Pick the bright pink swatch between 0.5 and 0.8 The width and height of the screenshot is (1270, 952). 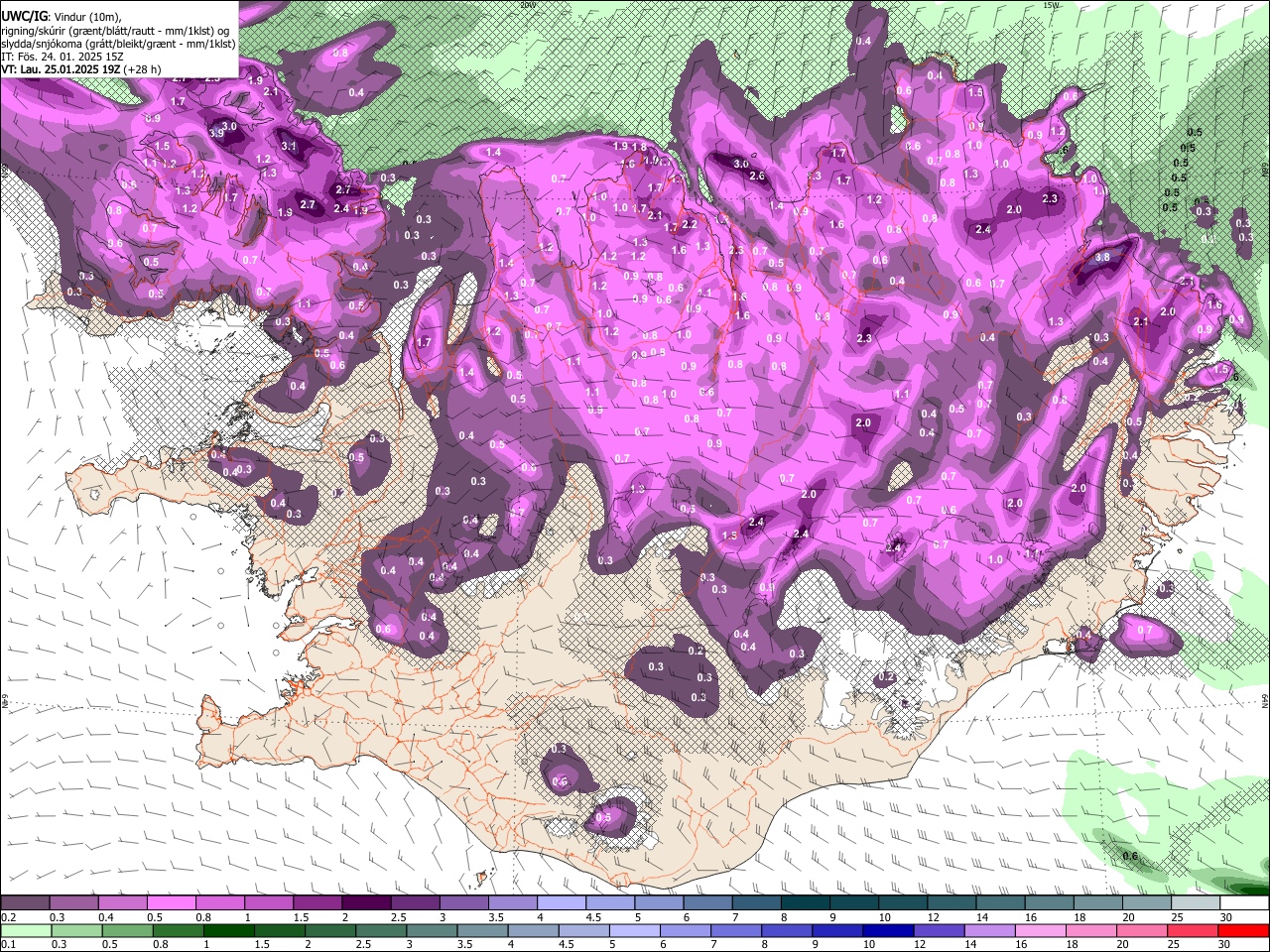(171, 903)
